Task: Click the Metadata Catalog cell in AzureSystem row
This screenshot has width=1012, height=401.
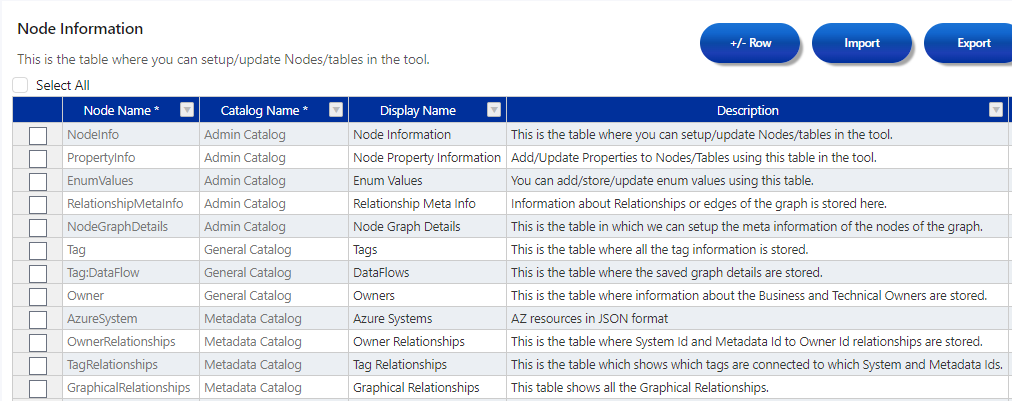Action: click(274, 319)
